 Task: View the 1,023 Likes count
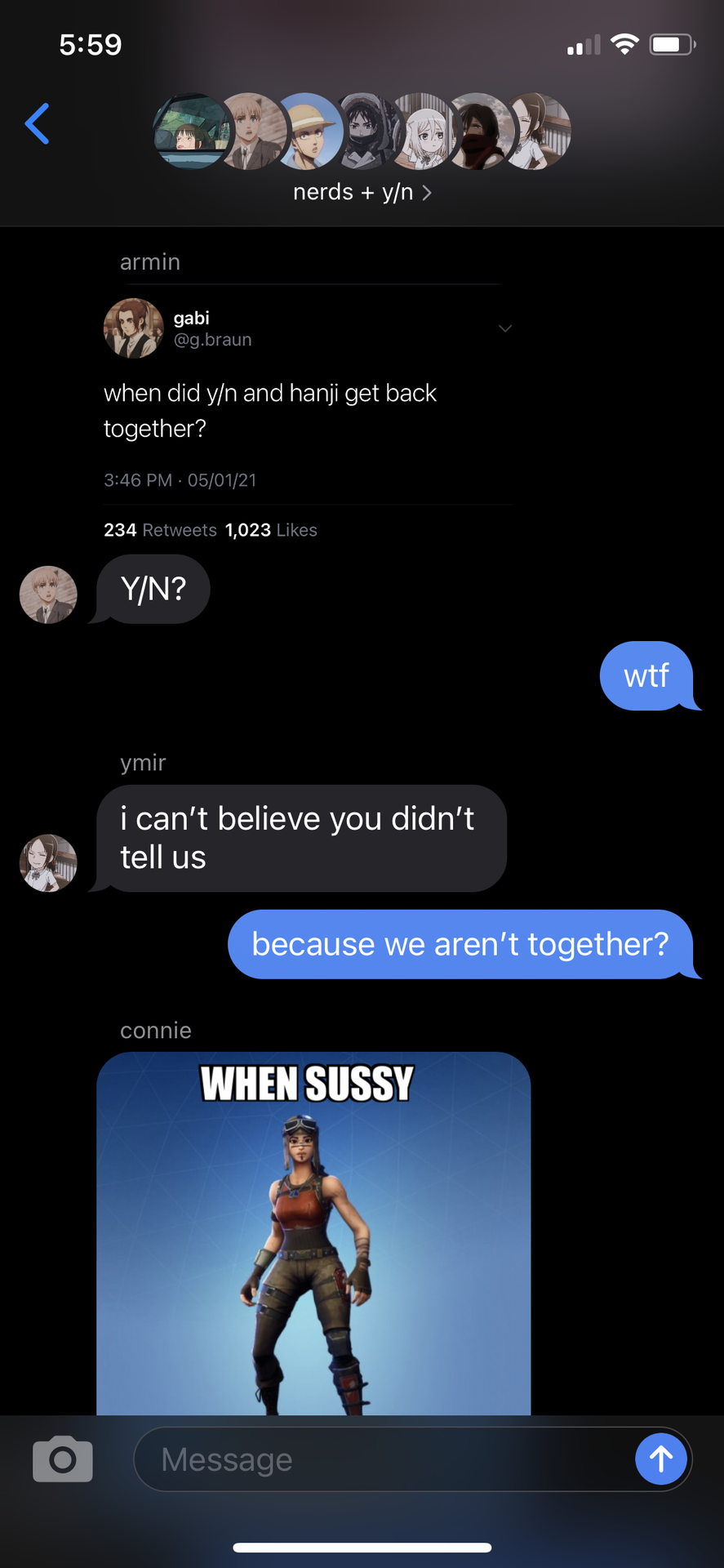pyautogui.click(x=271, y=530)
